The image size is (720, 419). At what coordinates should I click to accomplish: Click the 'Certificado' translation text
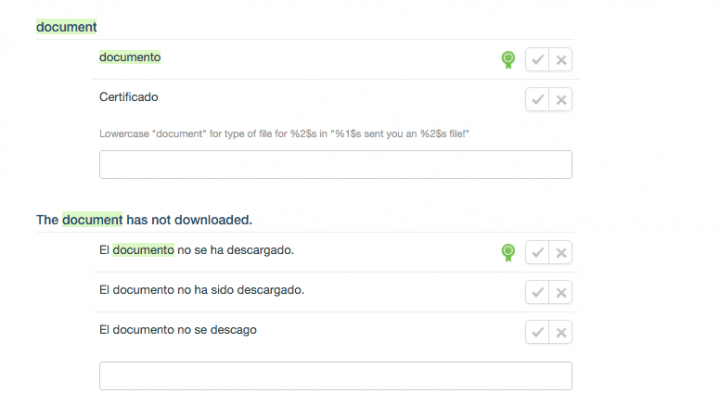tap(129, 97)
